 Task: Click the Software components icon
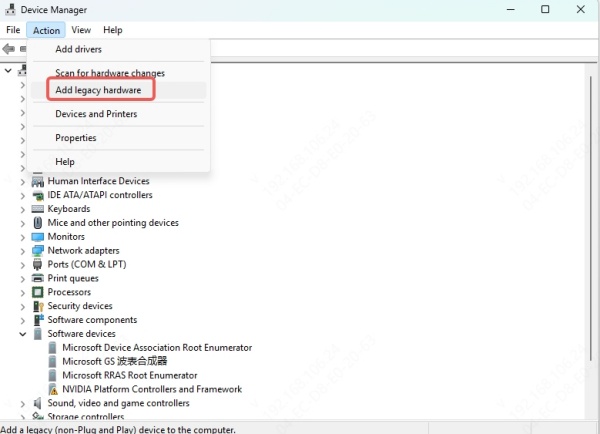(x=38, y=320)
